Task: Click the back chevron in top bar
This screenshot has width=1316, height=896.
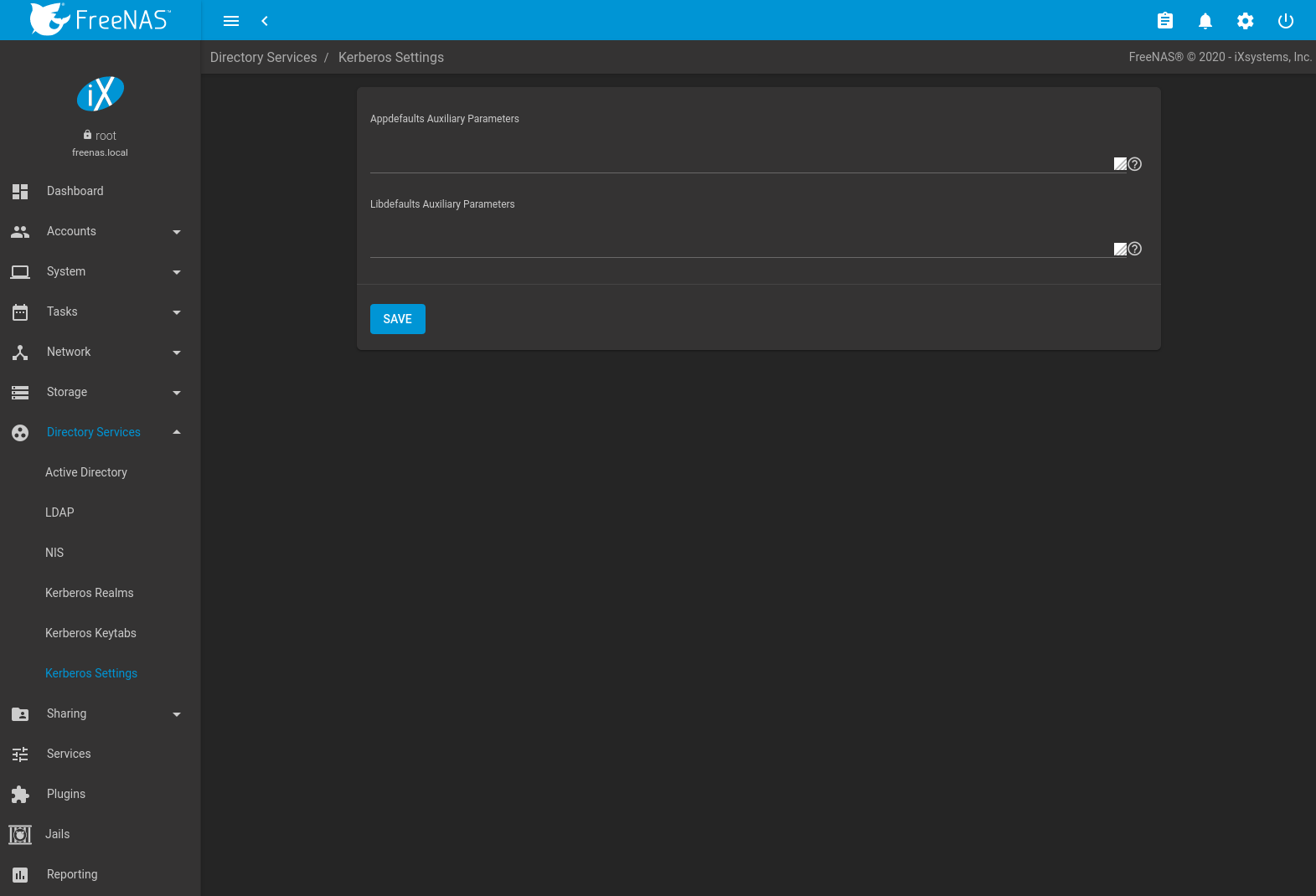Action: pos(265,21)
